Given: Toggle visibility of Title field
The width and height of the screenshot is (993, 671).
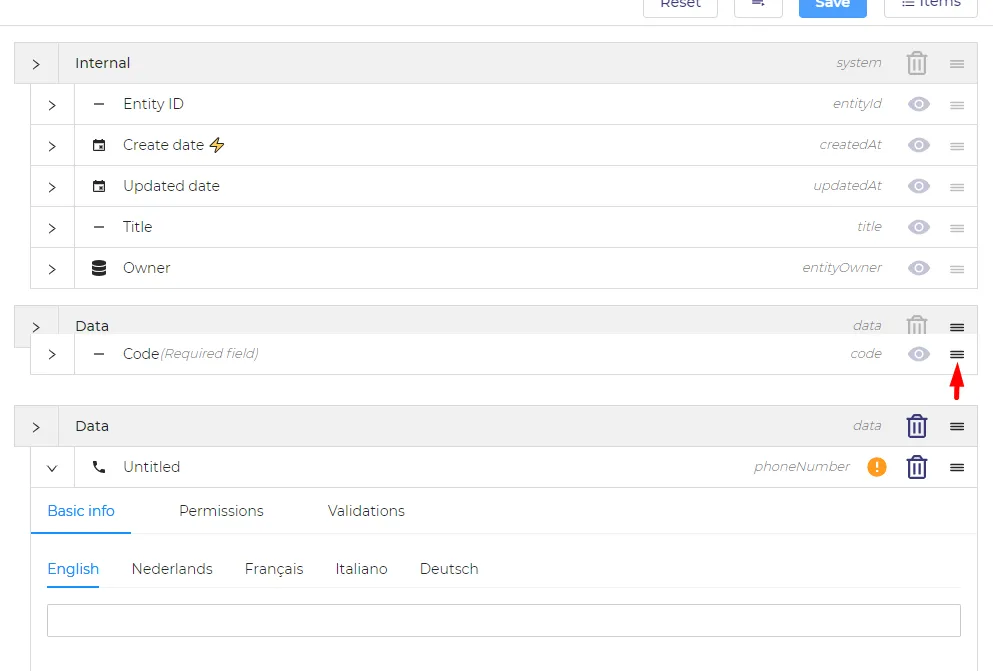Looking at the screenshot, I should point(918,227).
